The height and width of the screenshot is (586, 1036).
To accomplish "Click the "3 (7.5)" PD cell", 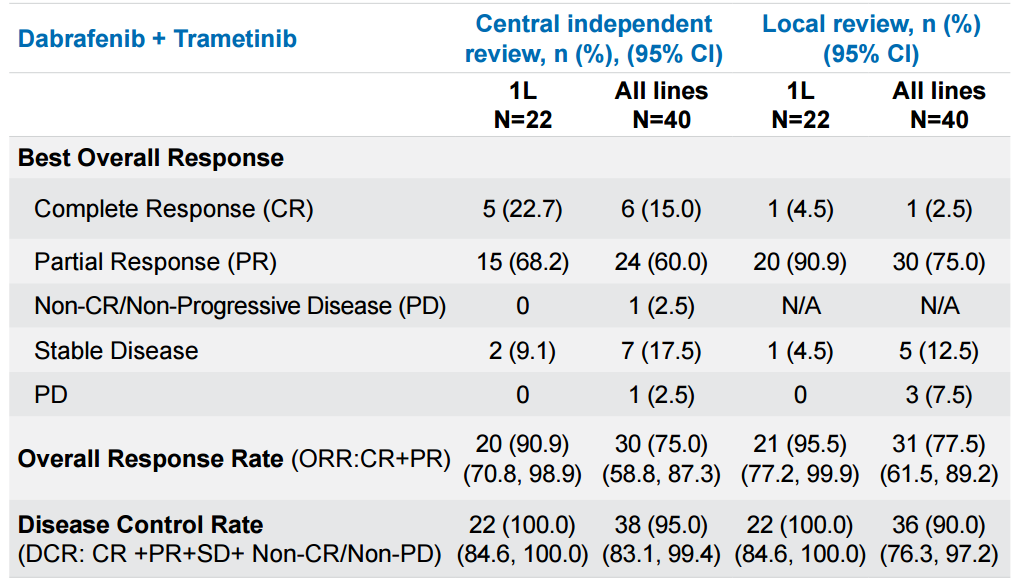I will click(939, 395).
